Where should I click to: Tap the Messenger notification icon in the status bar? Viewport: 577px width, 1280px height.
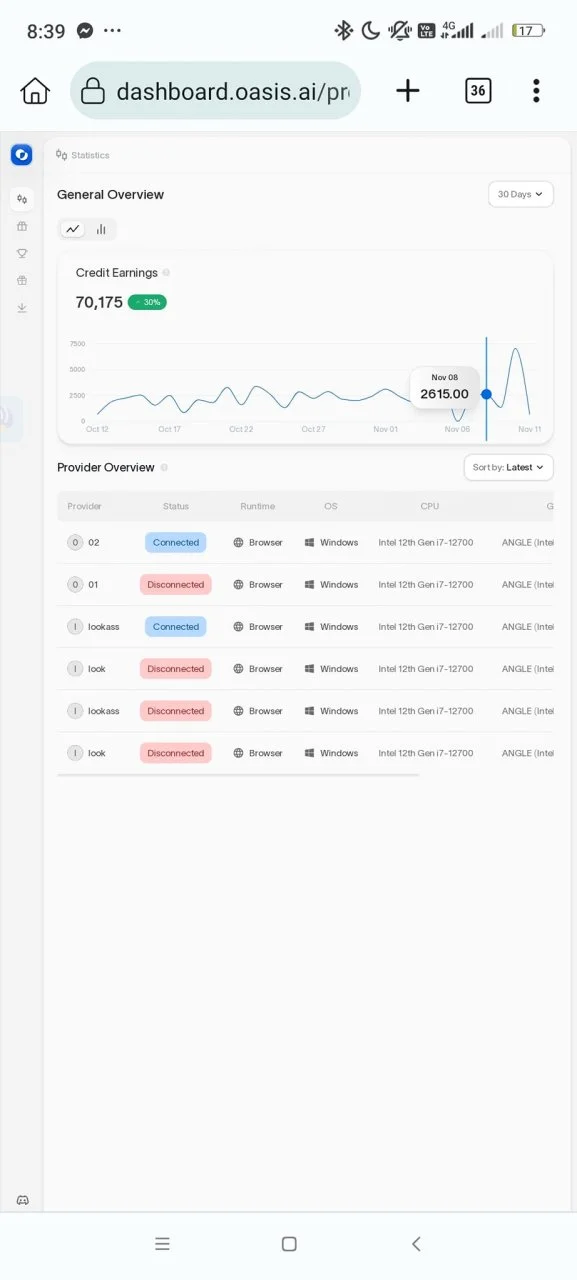[x=86, y=31]
